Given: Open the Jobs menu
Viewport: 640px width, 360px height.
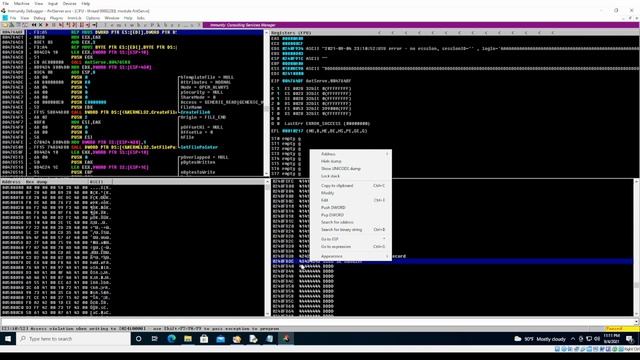Looking at the screenshot, I should coord(141,18).
